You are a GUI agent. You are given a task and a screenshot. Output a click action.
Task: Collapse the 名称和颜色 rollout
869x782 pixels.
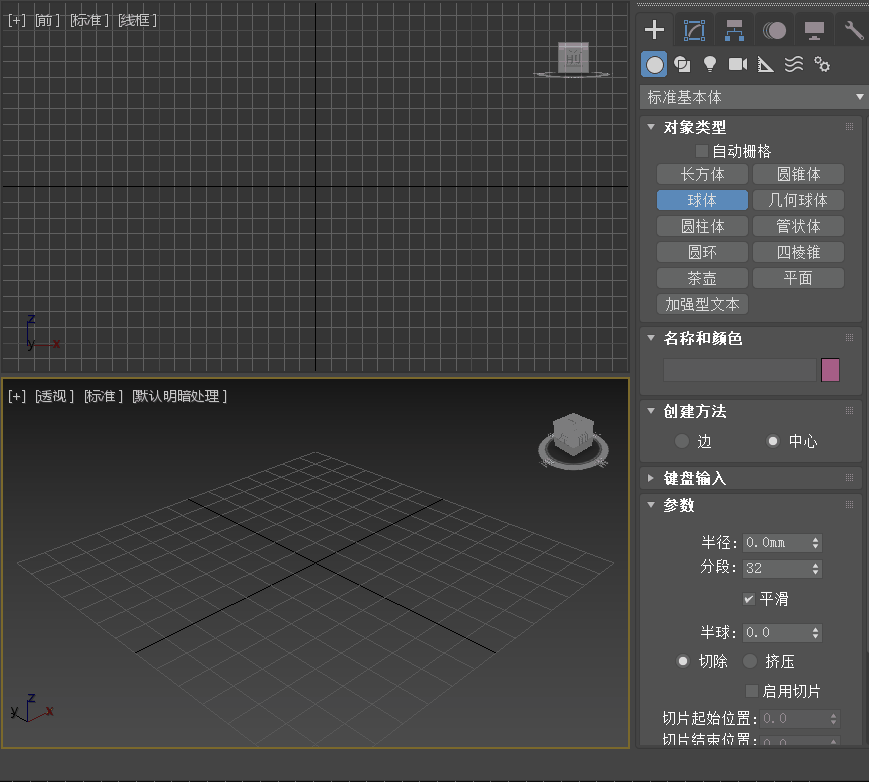click(651, 338)
